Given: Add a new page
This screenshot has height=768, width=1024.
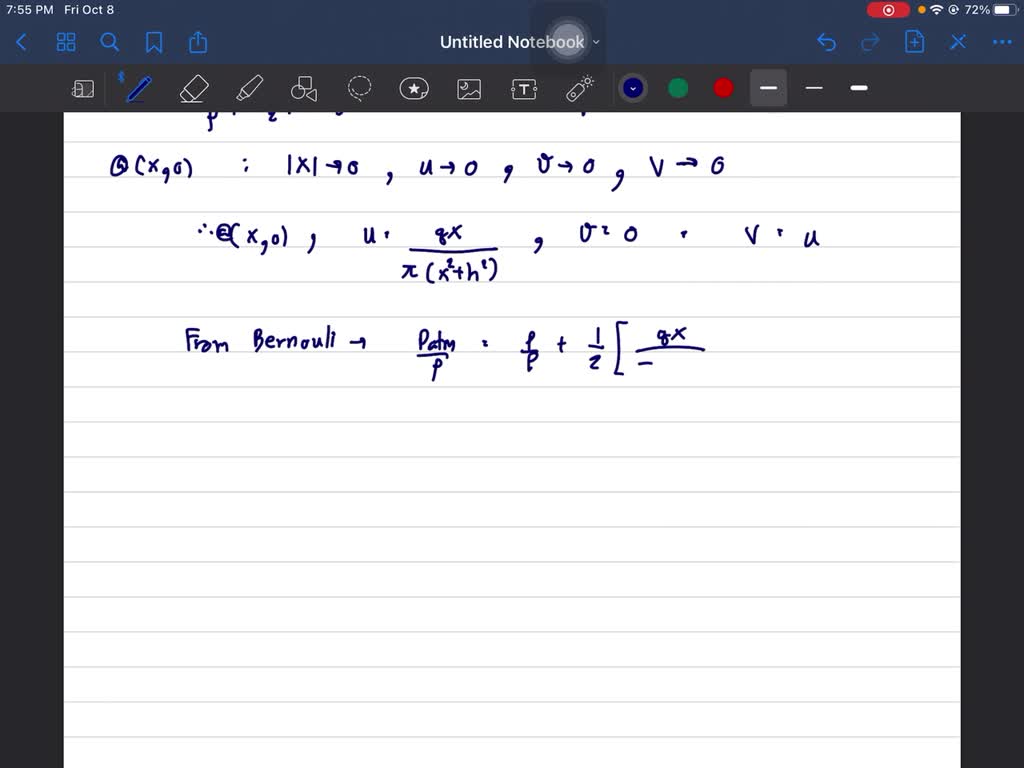Looking at the screenshot, I should (914, 42).
